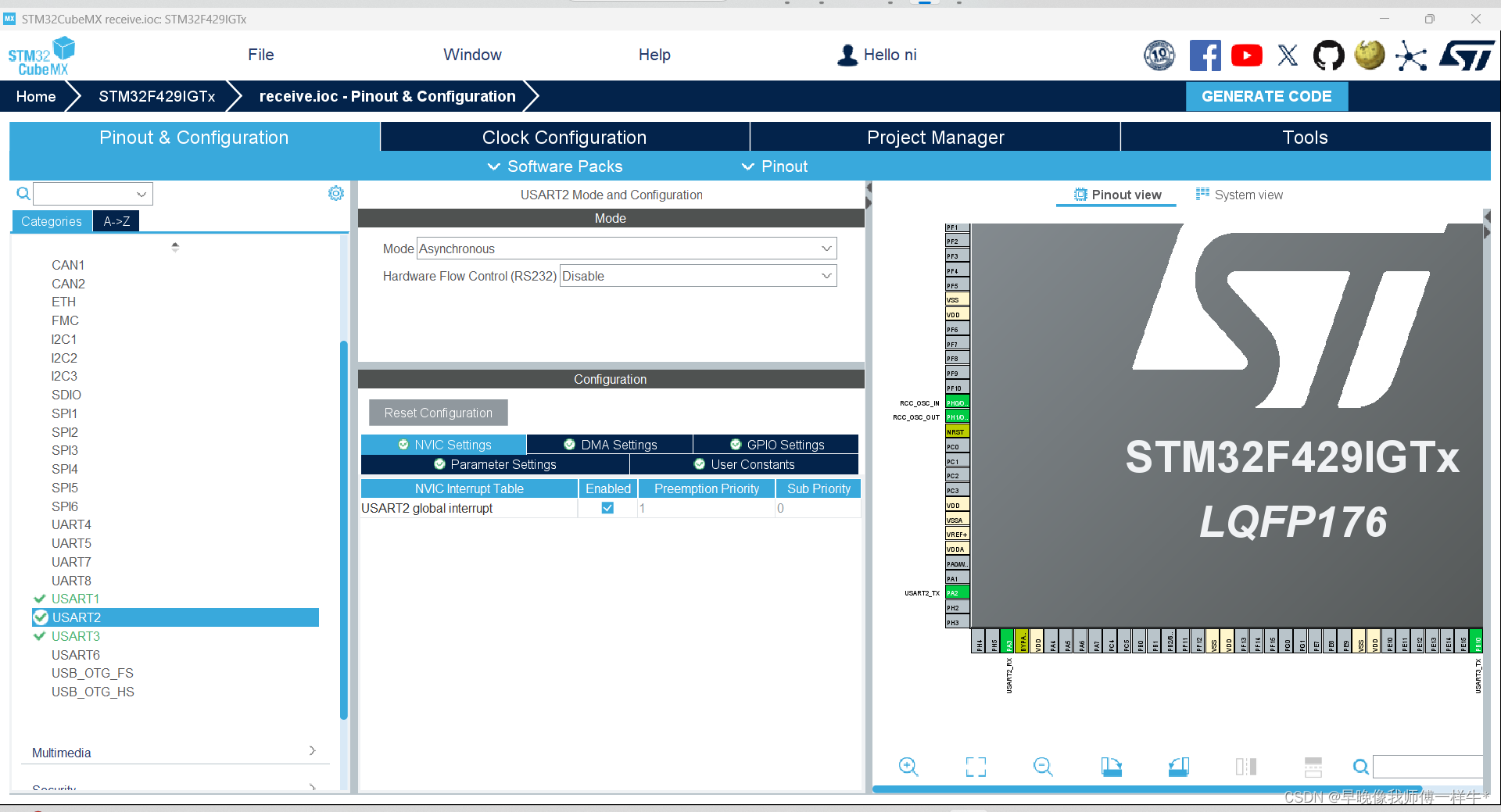Image resolution: width=1501 pixels, height=812 pixels.
Task: Open the X (Twitter) icon link
Action: (1288, 55)
